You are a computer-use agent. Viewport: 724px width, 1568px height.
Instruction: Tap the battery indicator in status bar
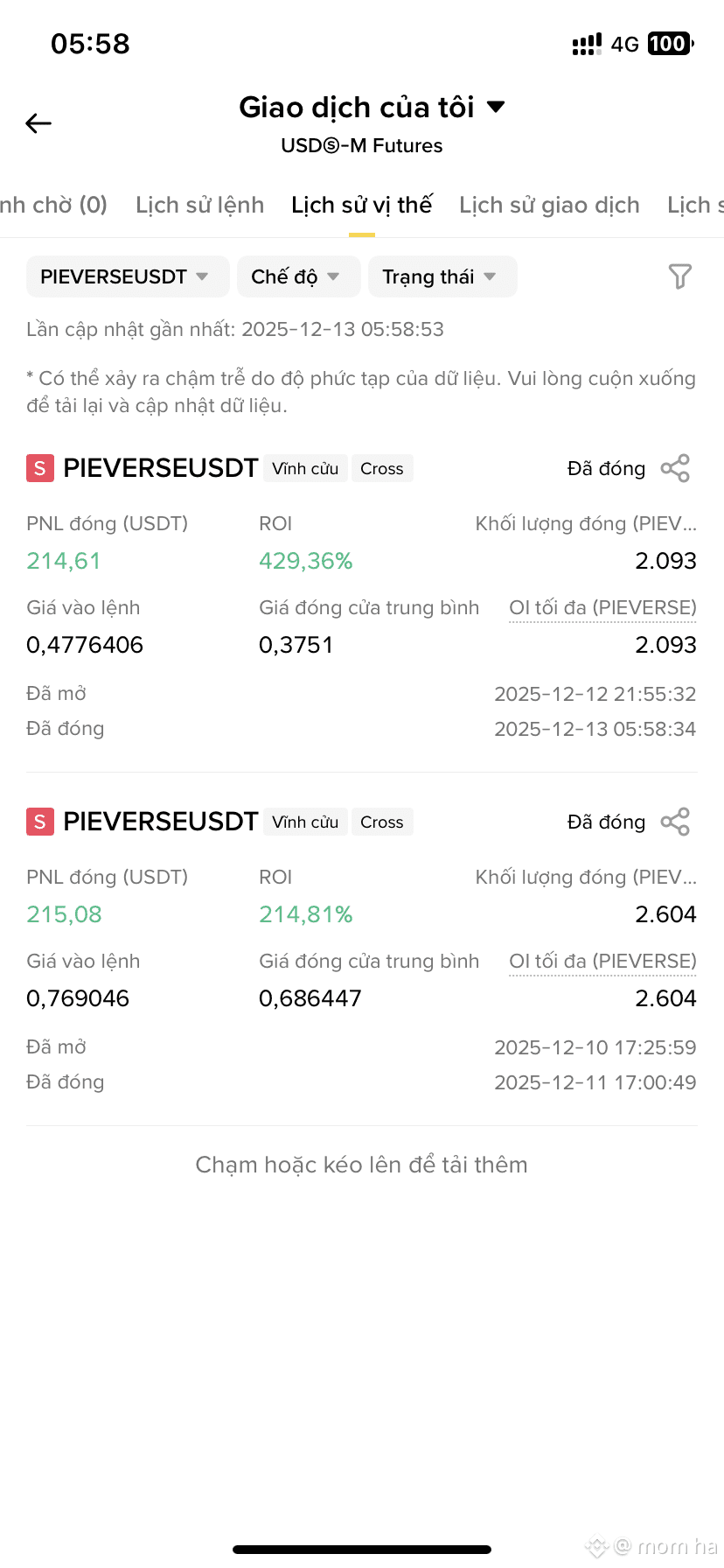click(671, 44)
